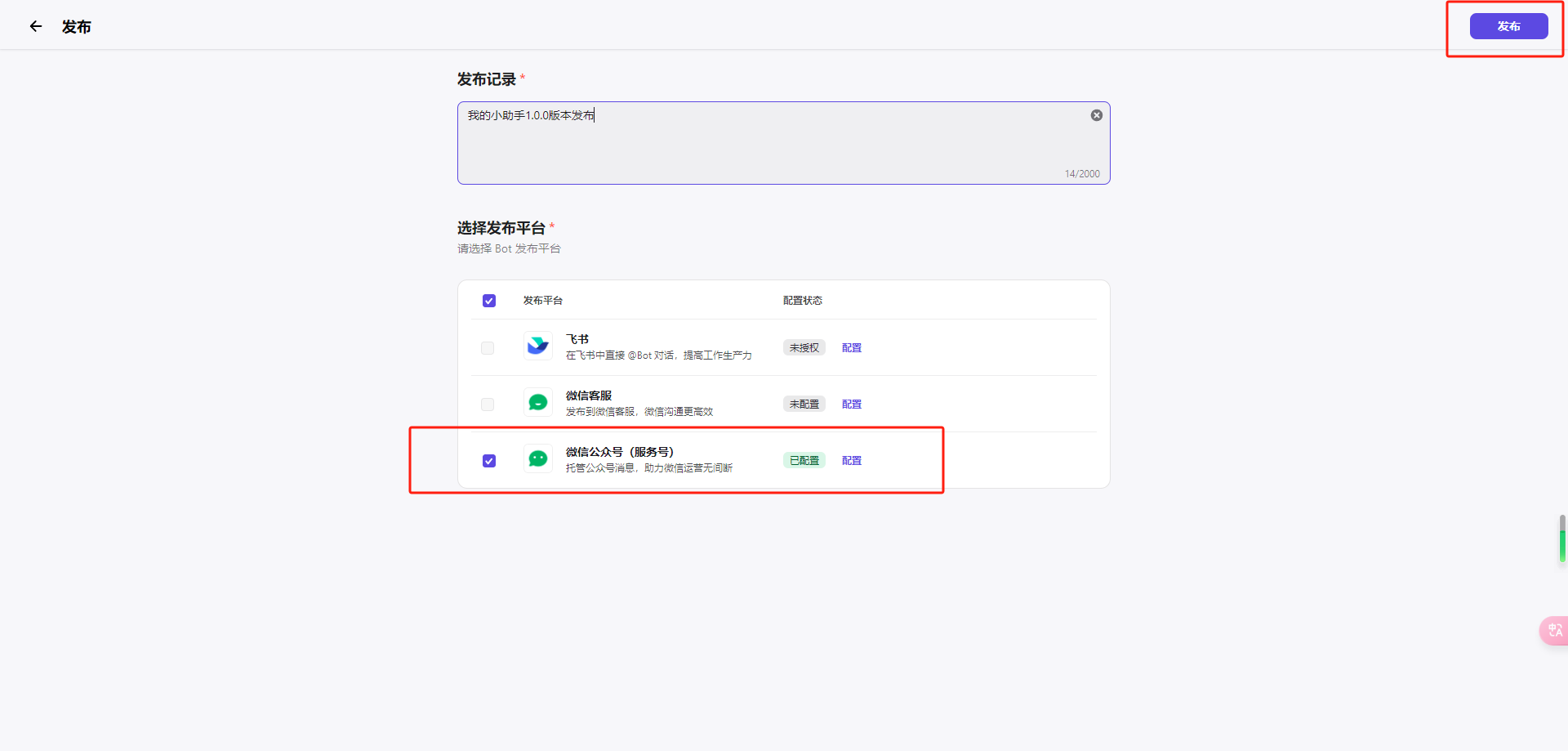Open 配置 link for 飞书

(x=852, y=348)
